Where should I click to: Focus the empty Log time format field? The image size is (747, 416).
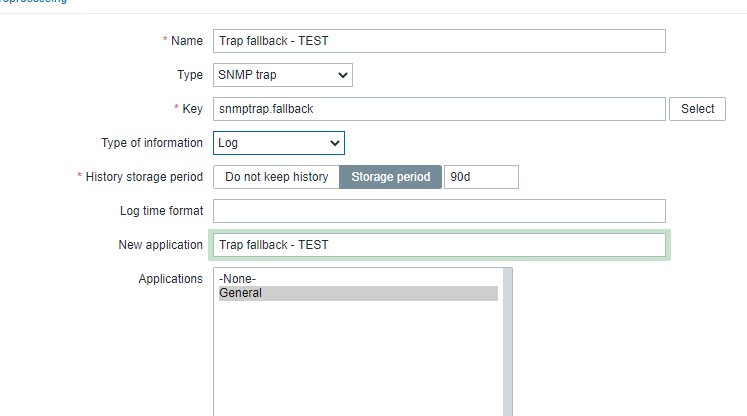tap(439, 211)
